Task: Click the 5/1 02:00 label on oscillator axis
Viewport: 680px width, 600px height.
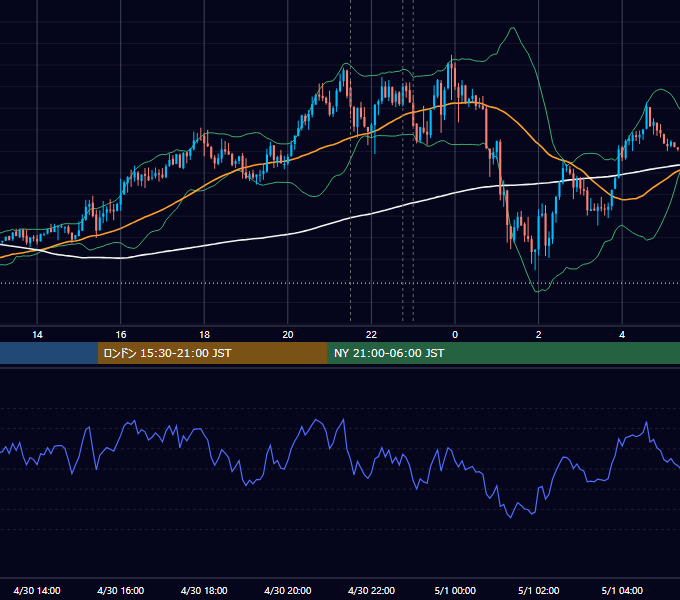Action: (539, 590)
